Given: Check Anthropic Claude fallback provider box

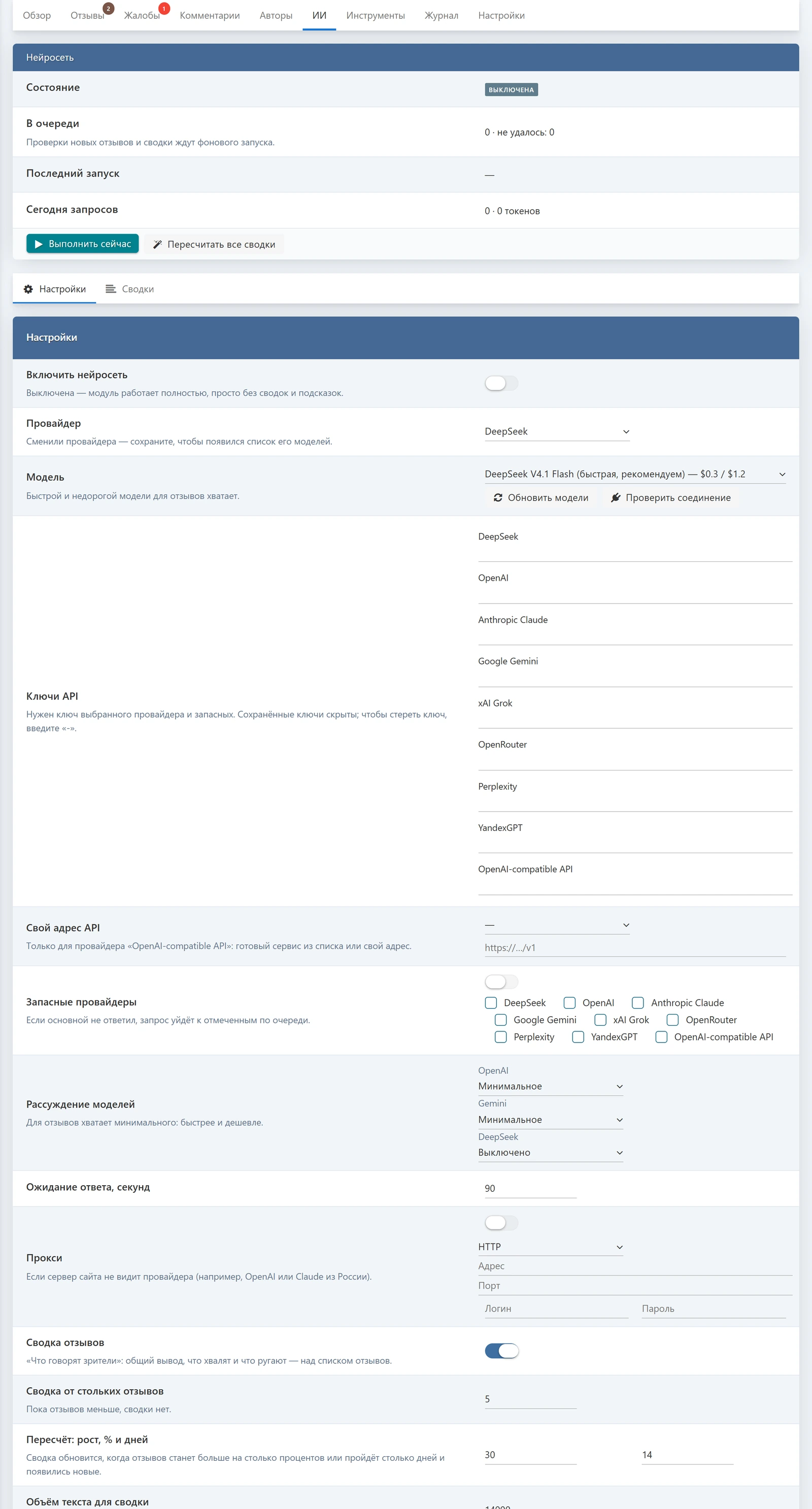Looking at the screenshot, I should (638, 1003).
